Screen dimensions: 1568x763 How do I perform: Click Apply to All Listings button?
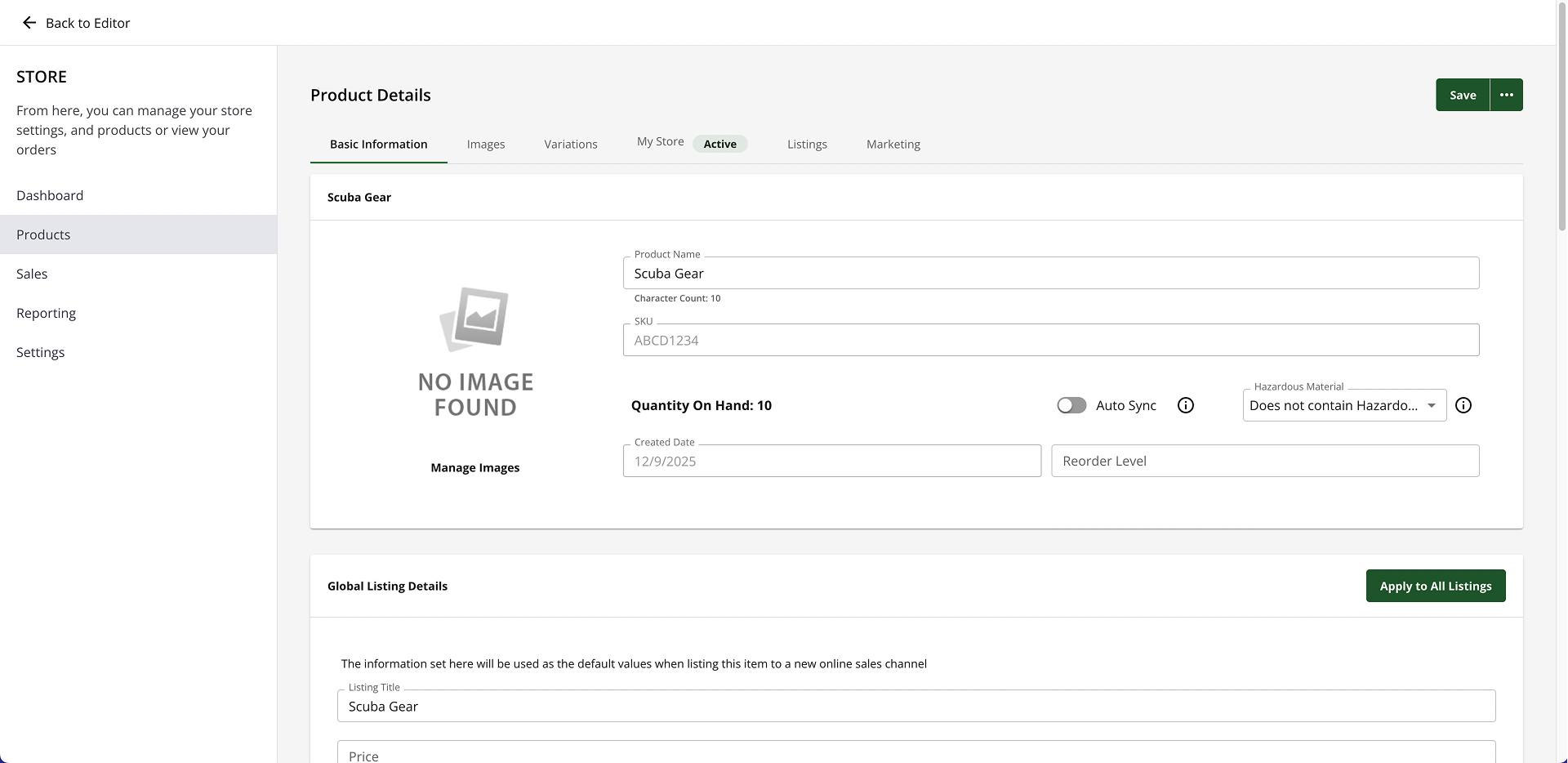(1435, 586)
